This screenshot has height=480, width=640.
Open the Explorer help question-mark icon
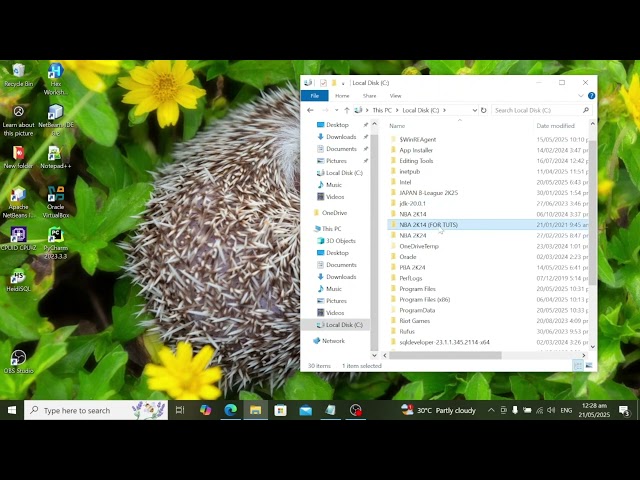pos(591,96)
